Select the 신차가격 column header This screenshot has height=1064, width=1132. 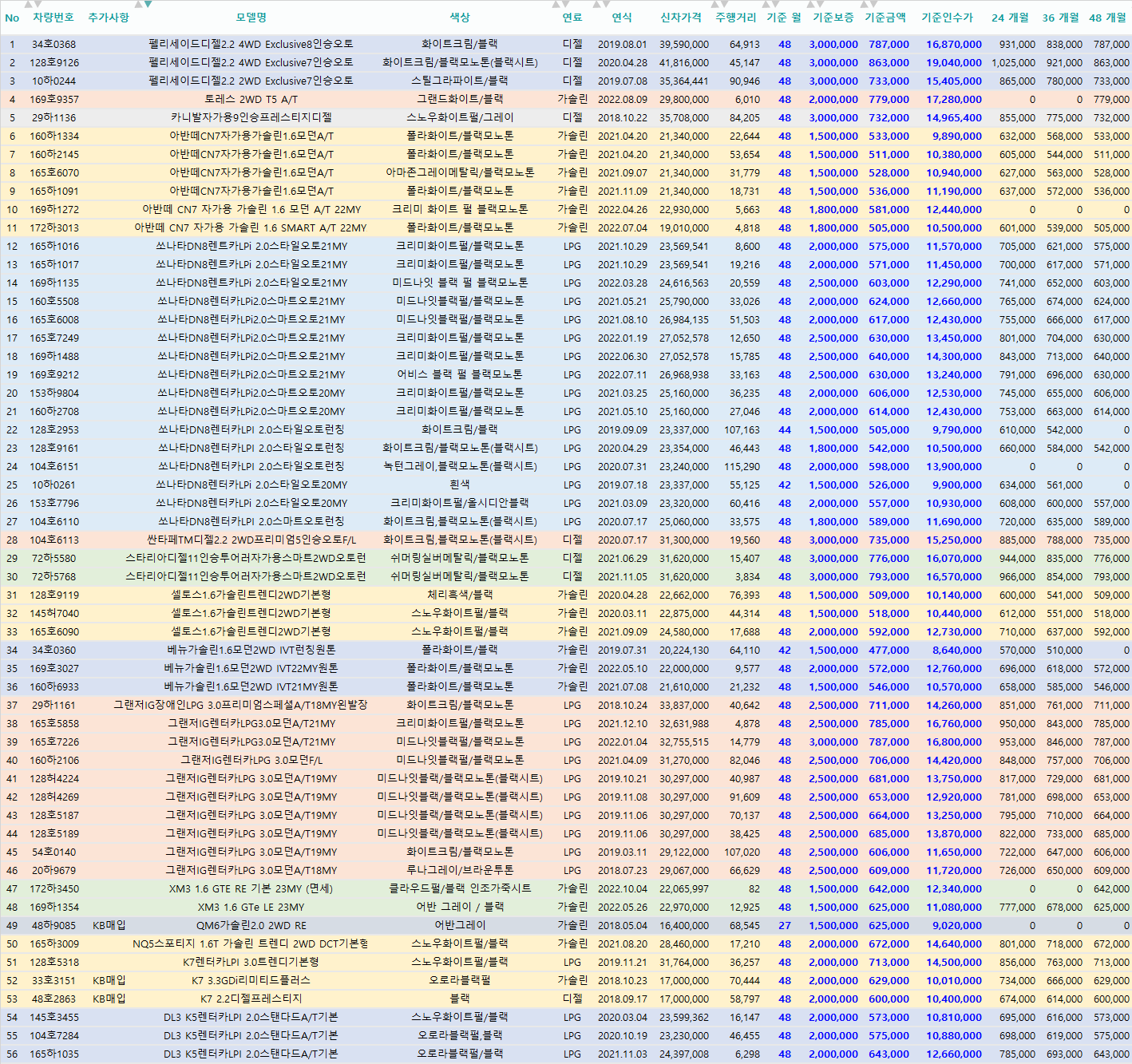click(x=681, y=18)
